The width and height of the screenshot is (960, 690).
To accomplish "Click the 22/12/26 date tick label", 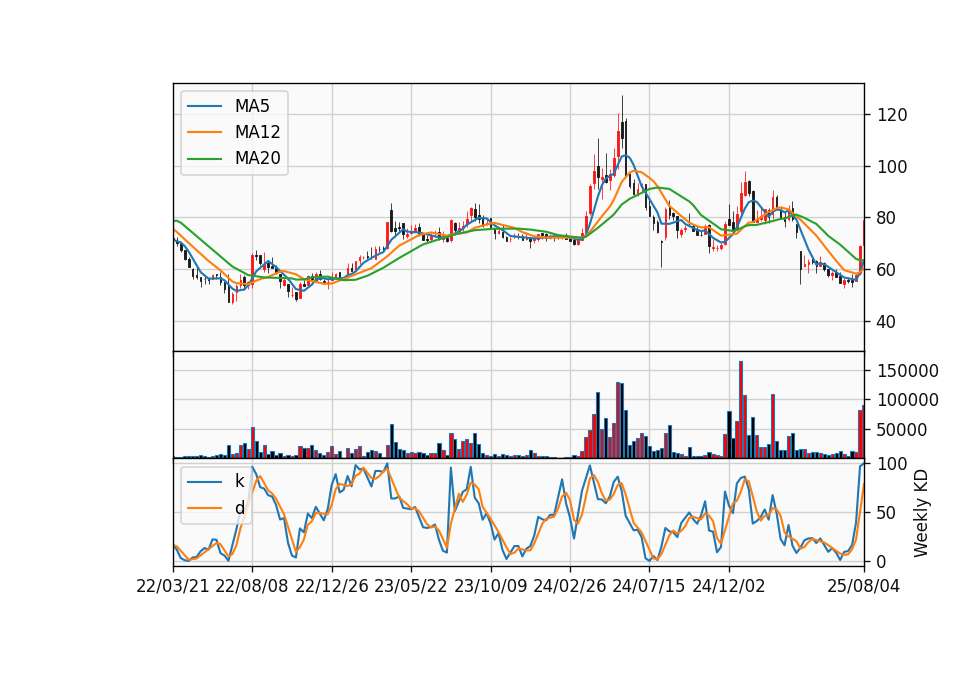I will (332, 586).
